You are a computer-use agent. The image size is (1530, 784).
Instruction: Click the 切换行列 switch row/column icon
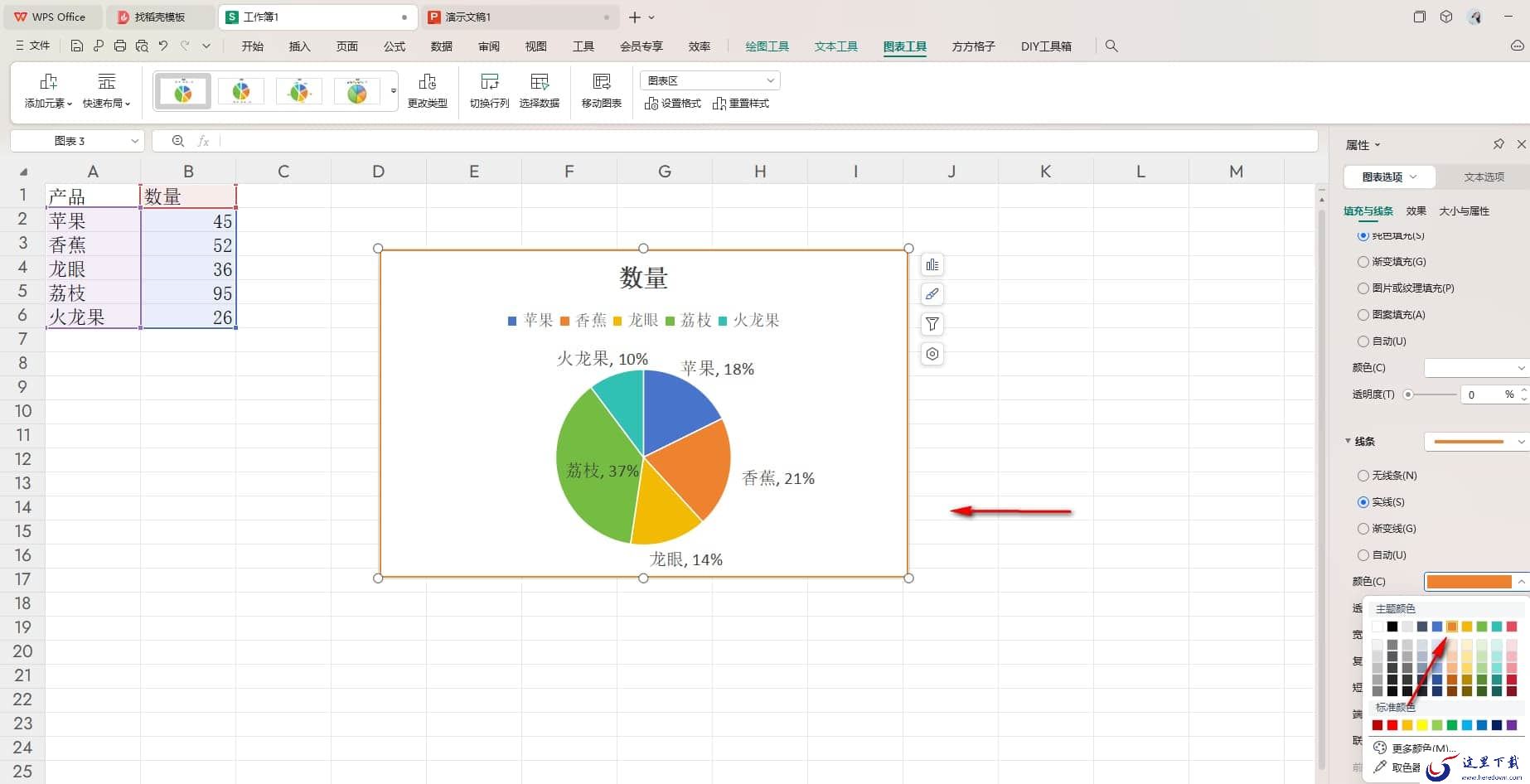coord(489,90)
